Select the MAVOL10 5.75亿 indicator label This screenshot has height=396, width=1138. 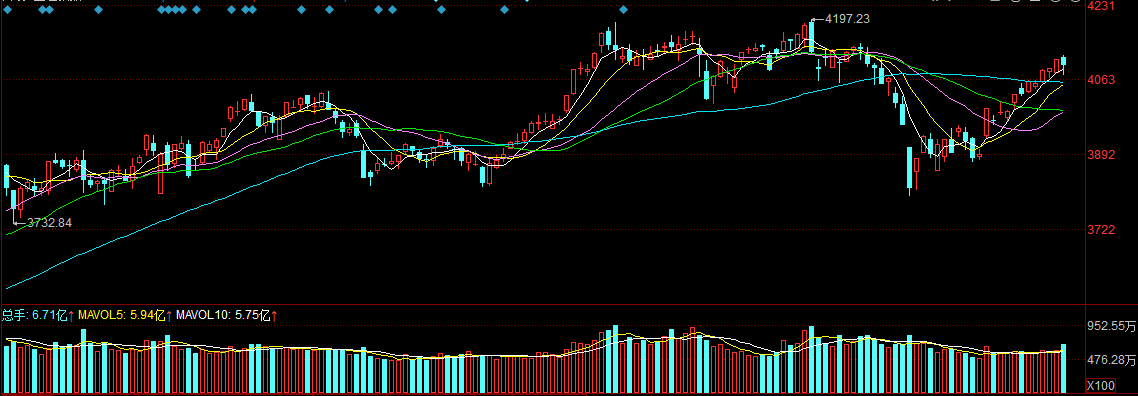[221, 315]
